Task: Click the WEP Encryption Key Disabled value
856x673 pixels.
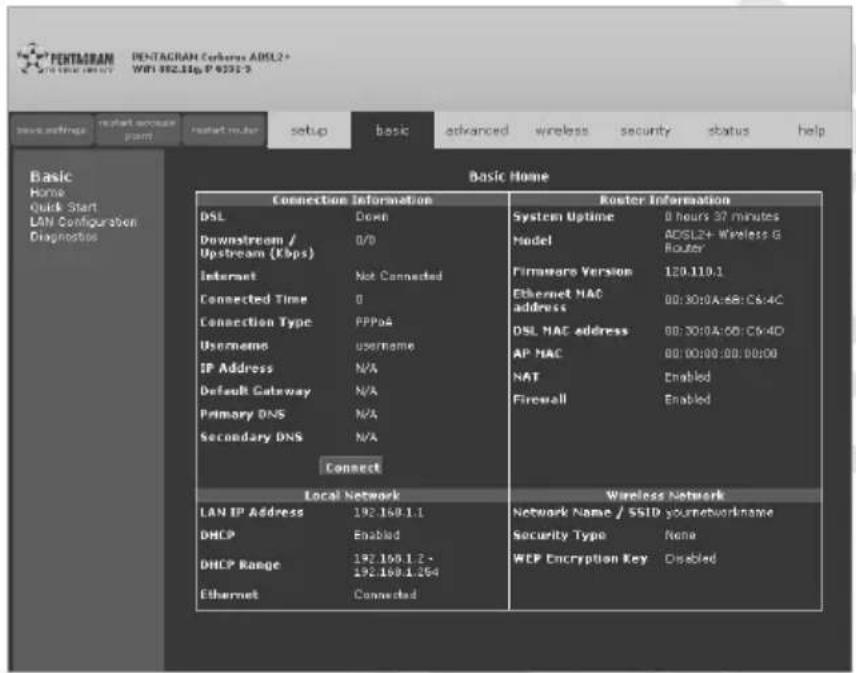Action: click(690, 559)
